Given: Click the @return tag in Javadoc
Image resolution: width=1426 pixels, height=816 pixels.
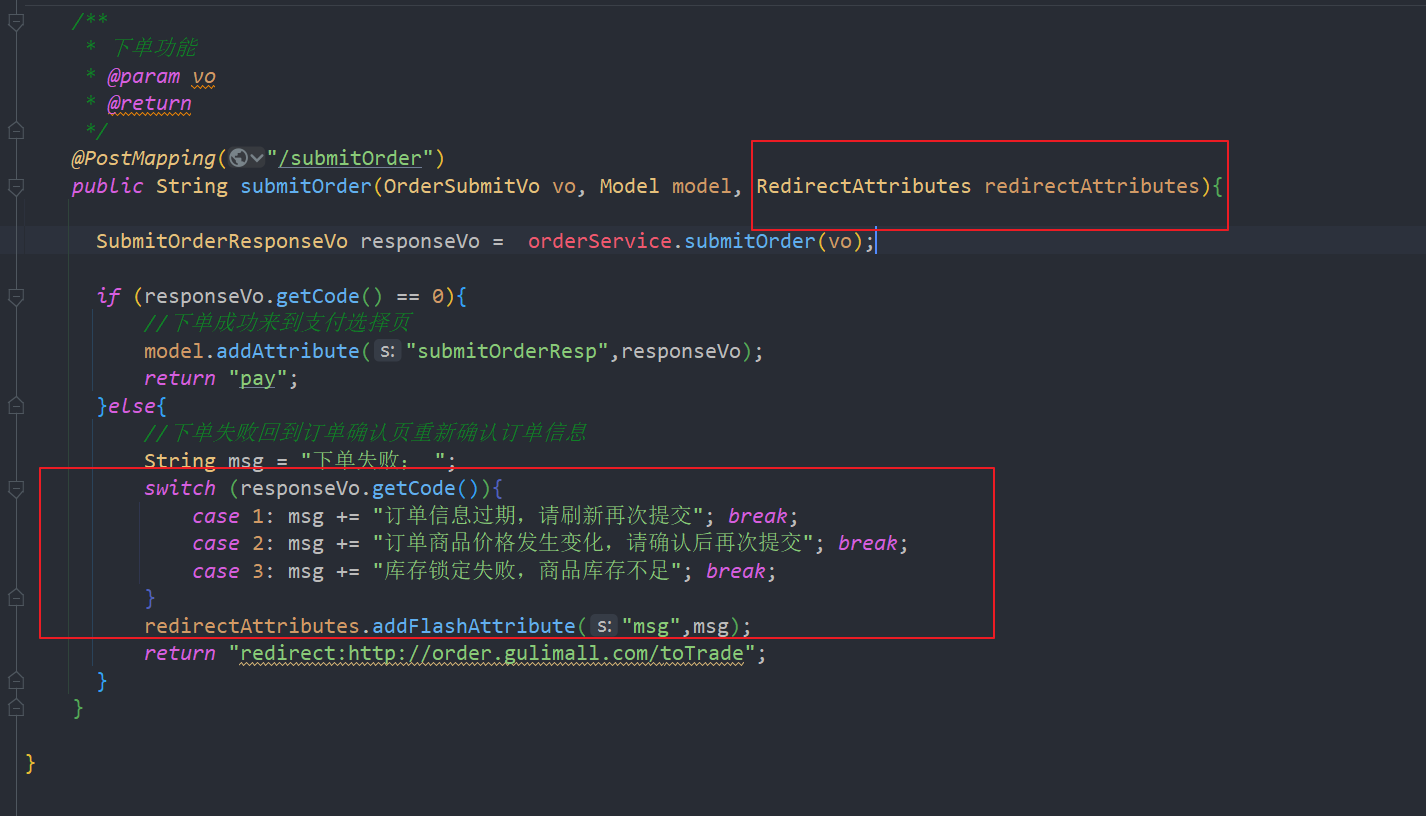Looking at the screenshot, I should (149, 103).
